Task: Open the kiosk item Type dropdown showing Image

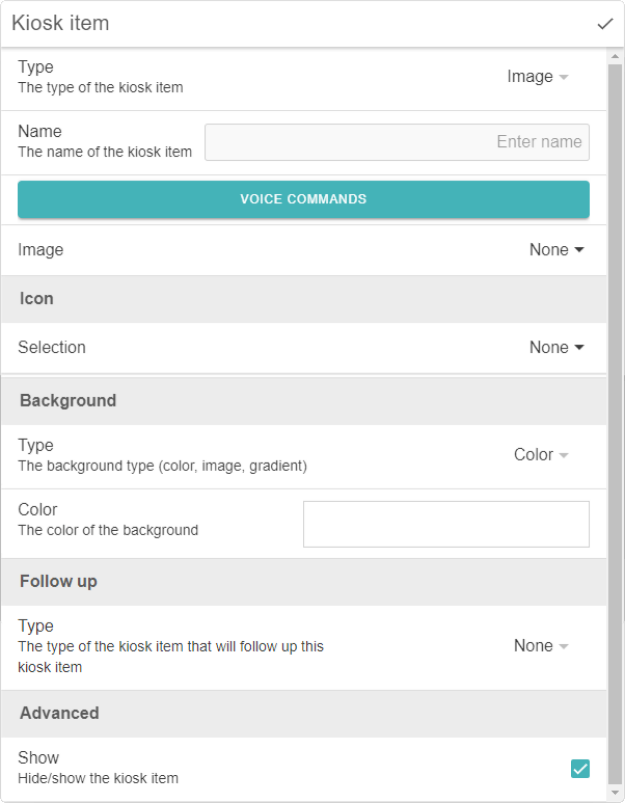Action: [x=537, y=77]
